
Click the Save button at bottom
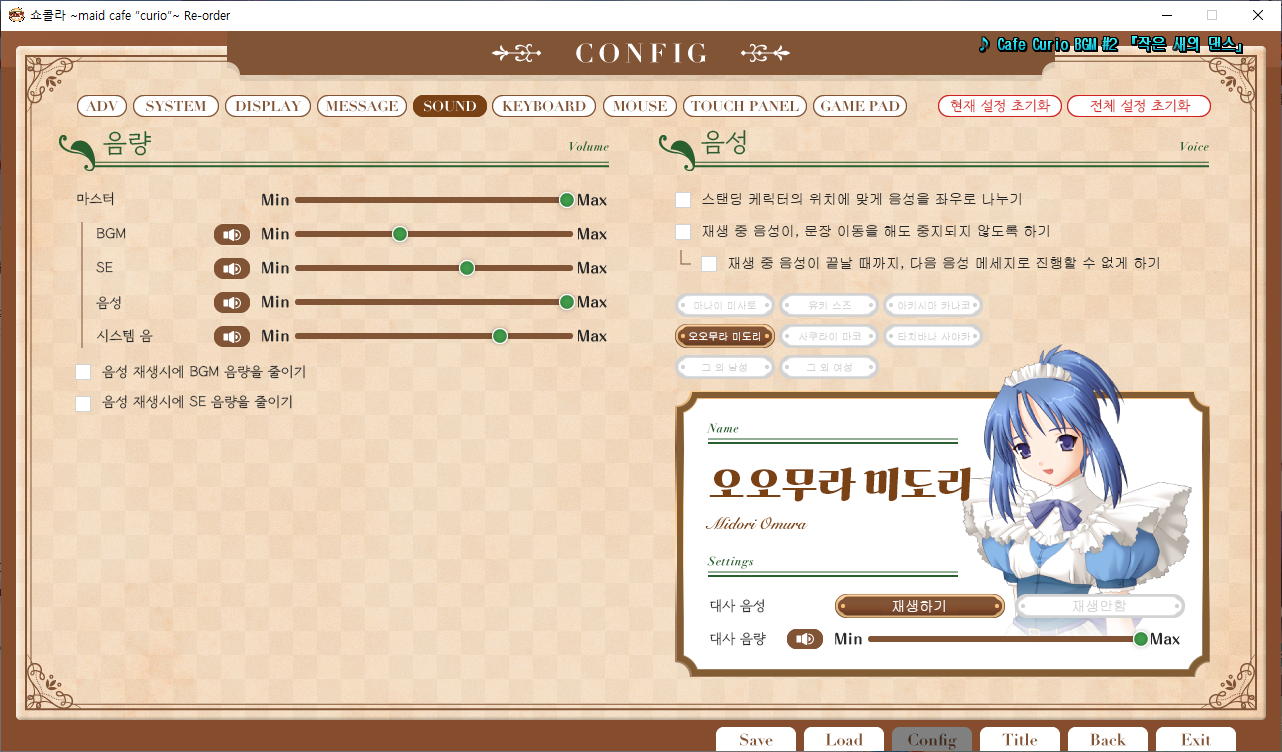point(756,740)
